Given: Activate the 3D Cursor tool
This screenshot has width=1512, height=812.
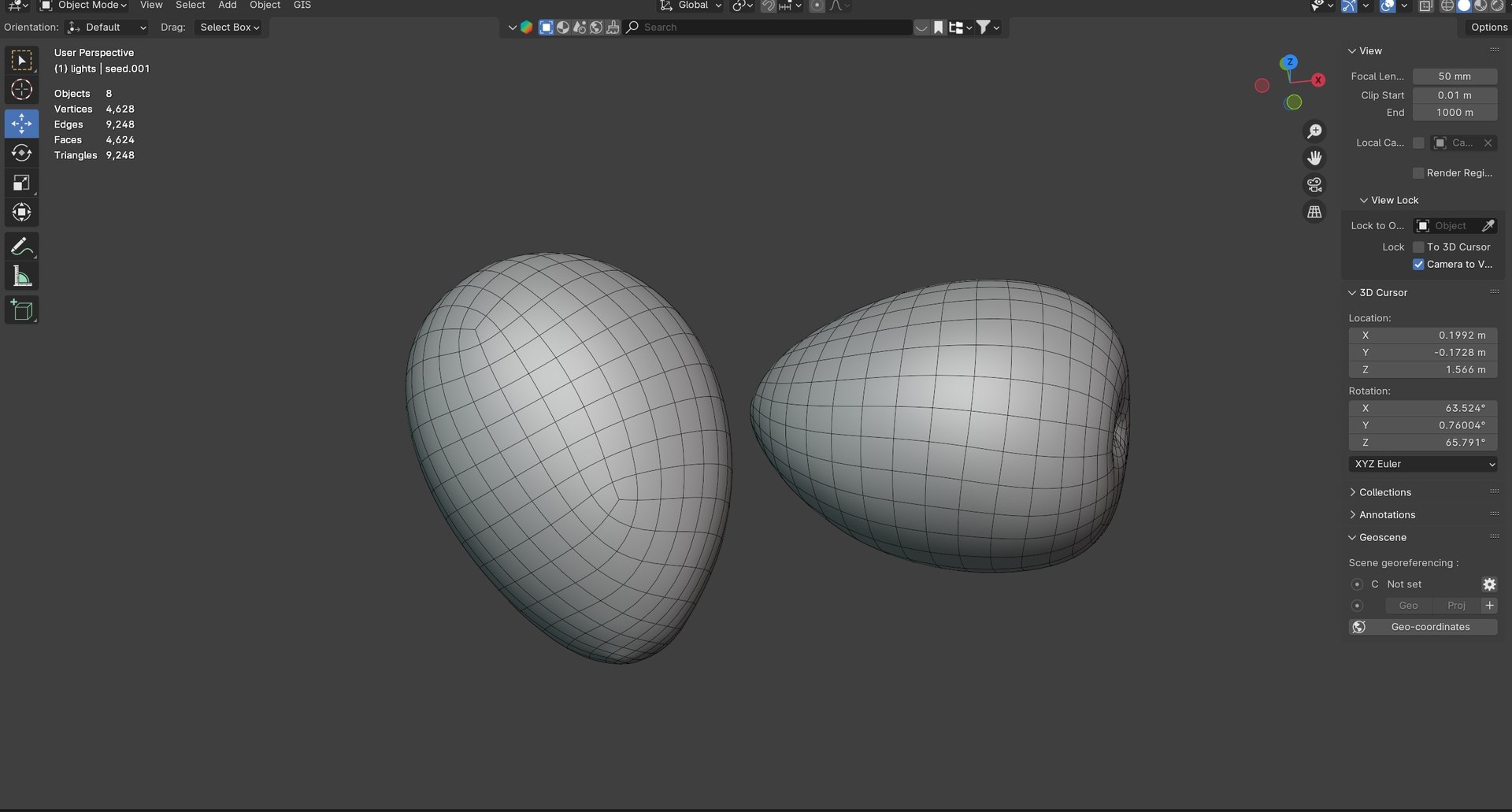Looking at the screenshot, I should coord(21,90).
